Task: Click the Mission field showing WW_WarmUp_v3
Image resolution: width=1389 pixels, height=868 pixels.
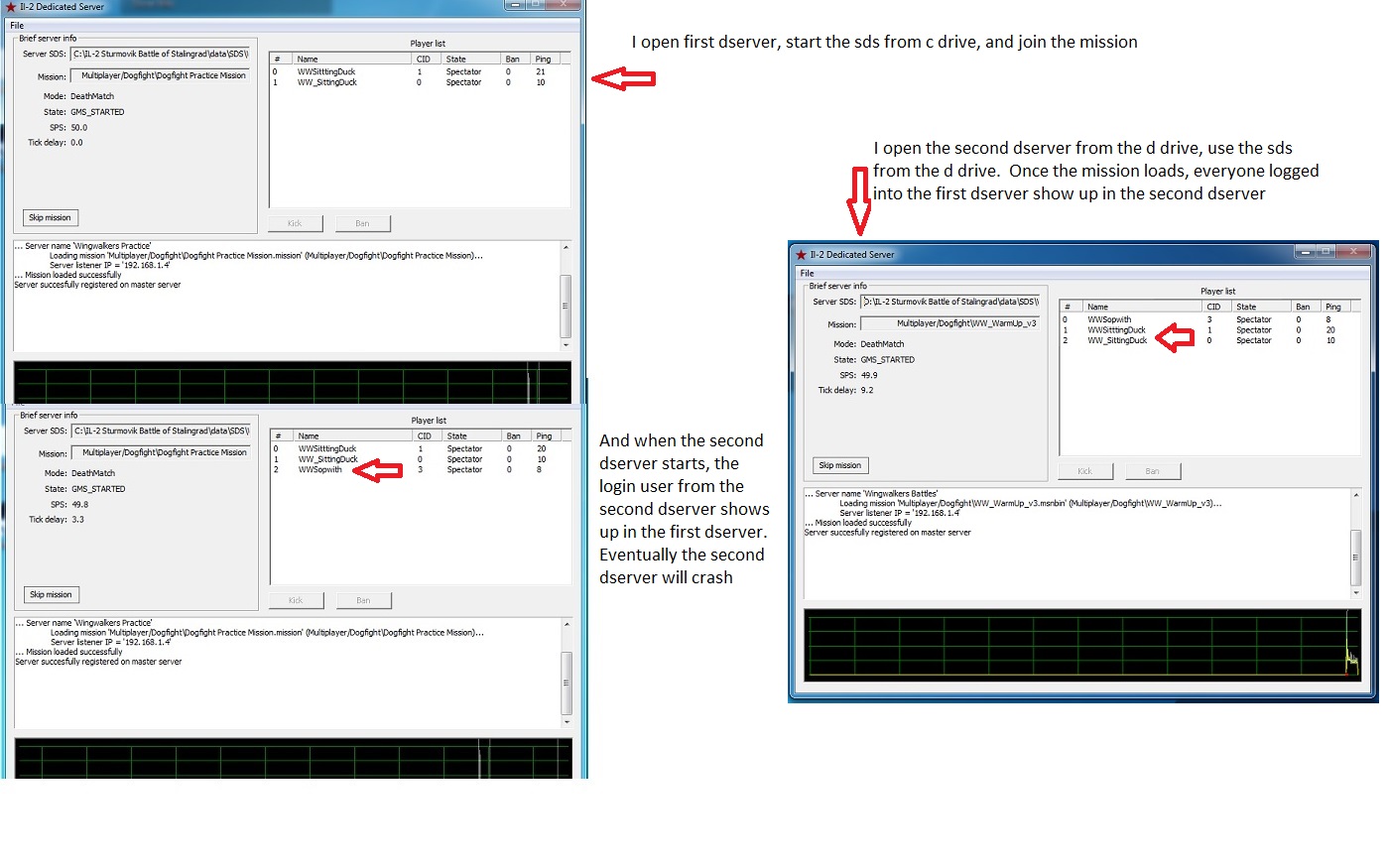Action: 949,323
